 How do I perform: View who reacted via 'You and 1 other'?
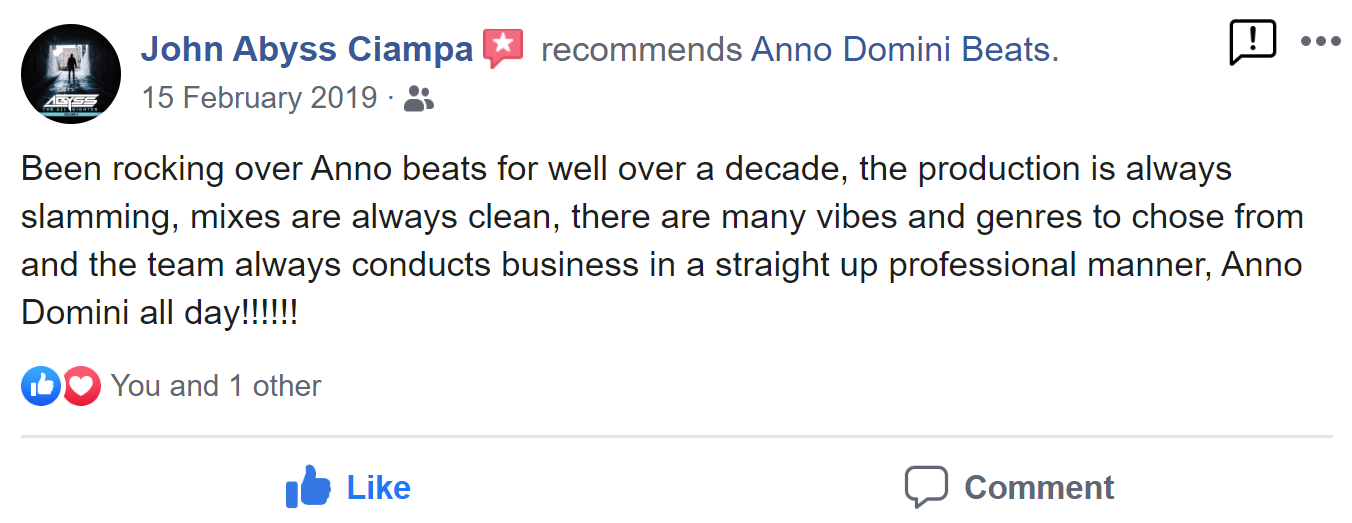(x=216, y=386)
